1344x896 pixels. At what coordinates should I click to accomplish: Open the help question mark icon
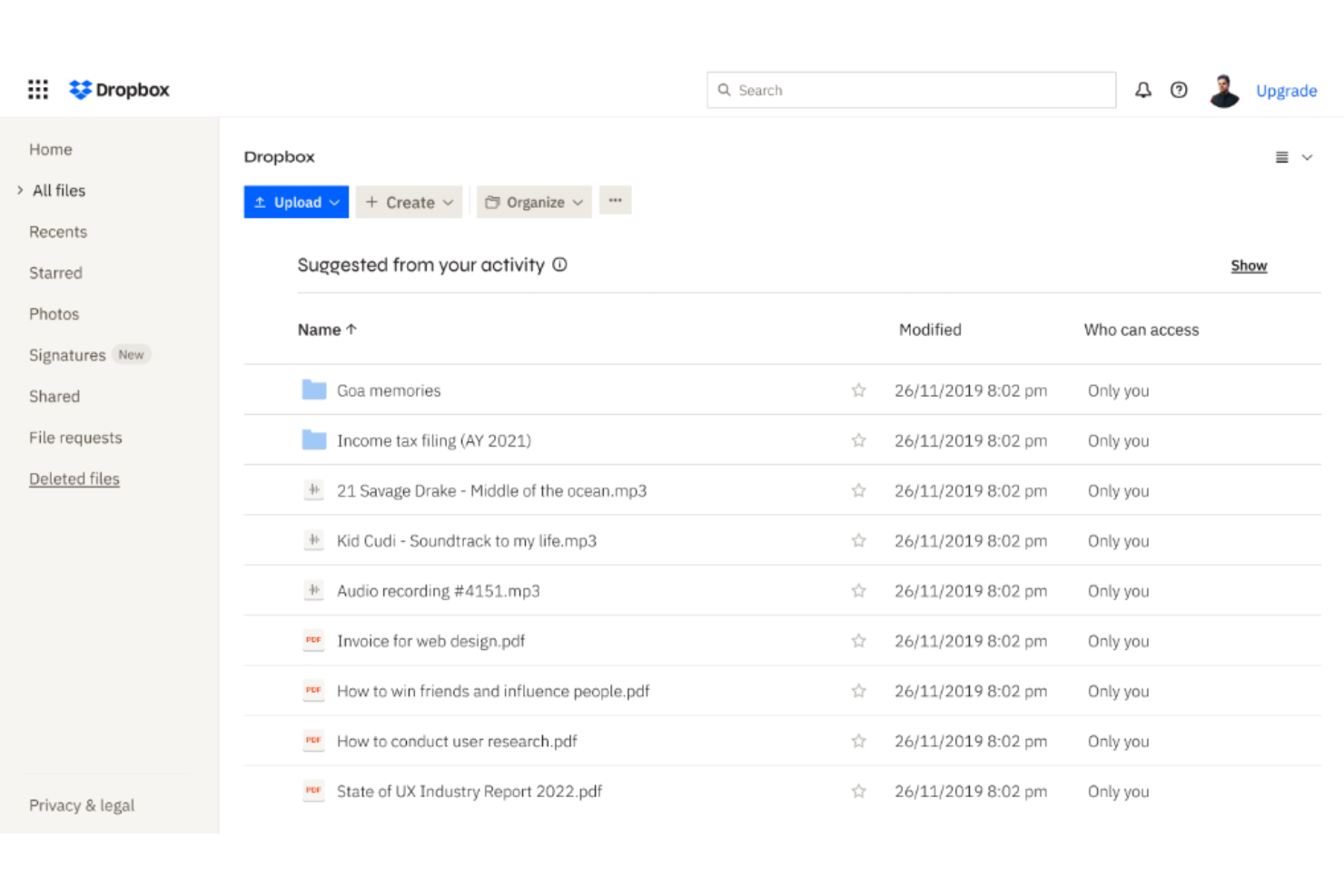pyautogui.click(x=1179, y=90)
